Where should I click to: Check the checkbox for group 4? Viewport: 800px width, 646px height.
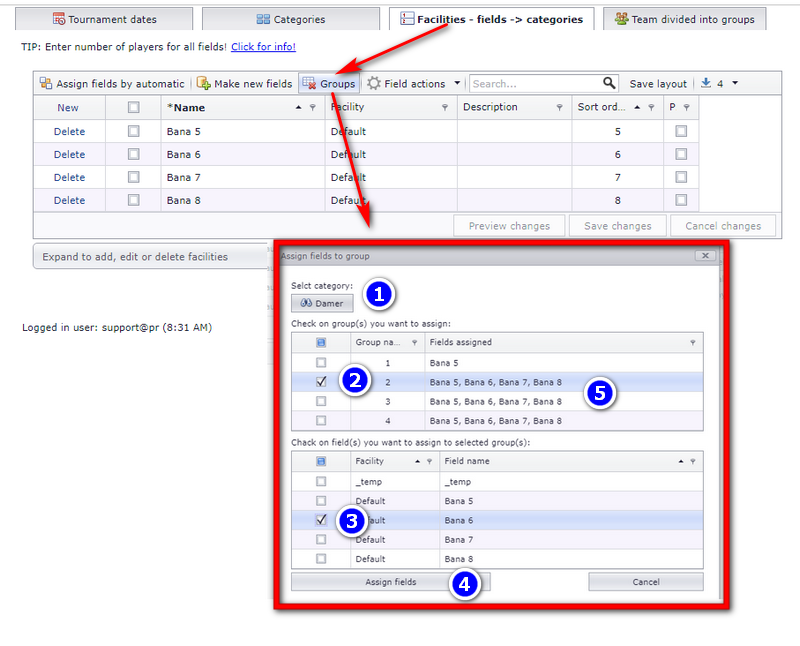point(321,420)
